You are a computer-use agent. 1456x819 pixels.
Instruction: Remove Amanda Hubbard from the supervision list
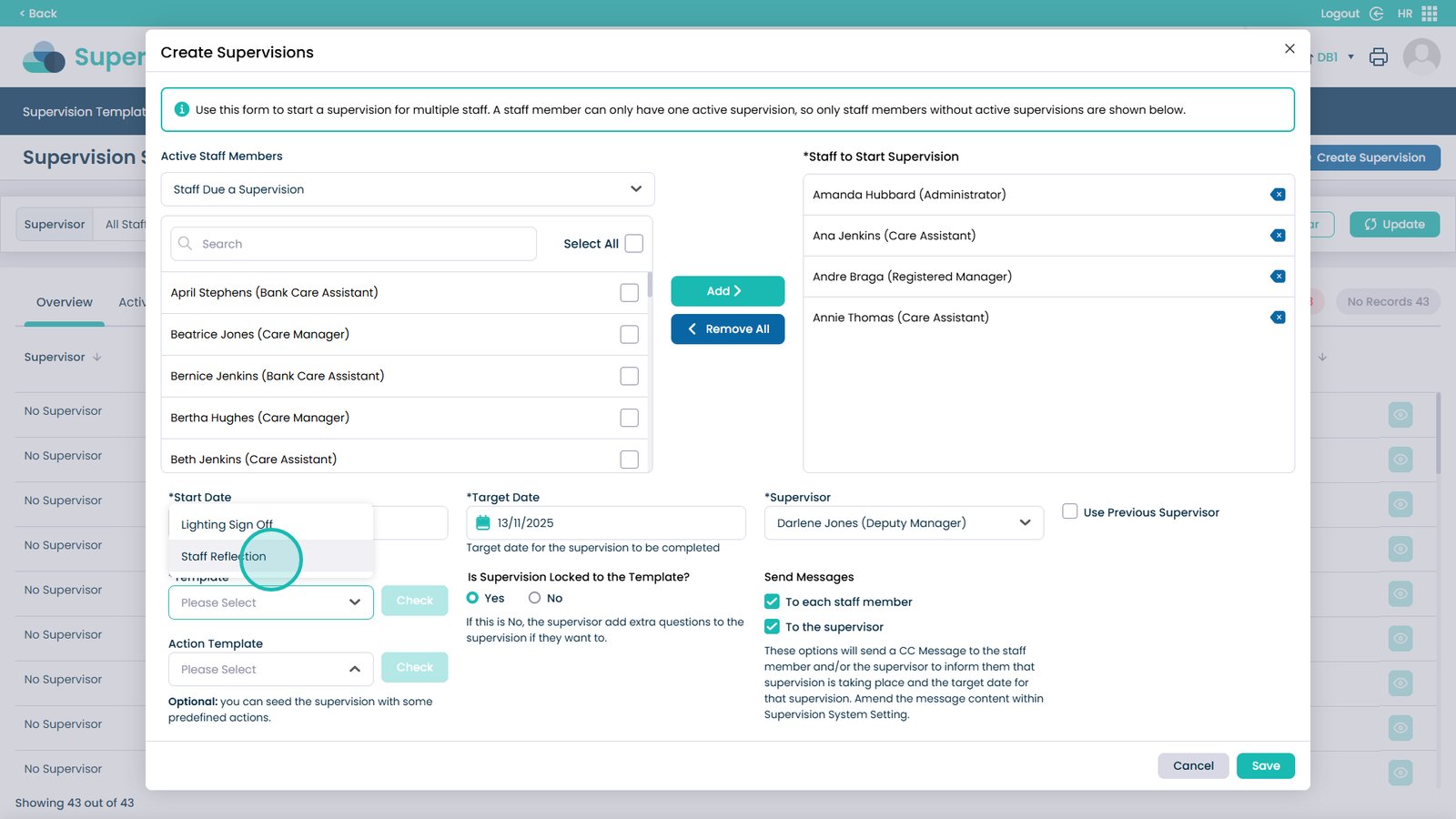click(x=1278, y=195)
